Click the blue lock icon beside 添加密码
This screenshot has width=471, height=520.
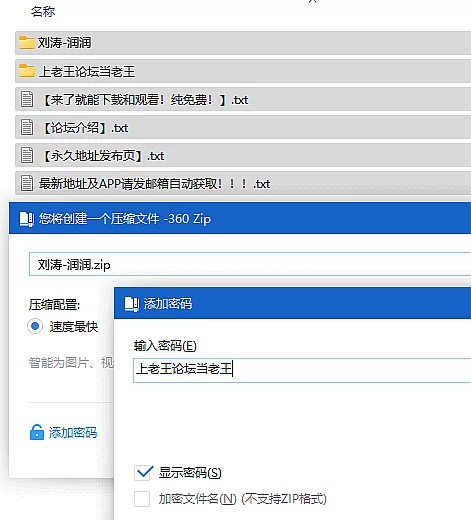pyautogui.click(x=37, y=432)
